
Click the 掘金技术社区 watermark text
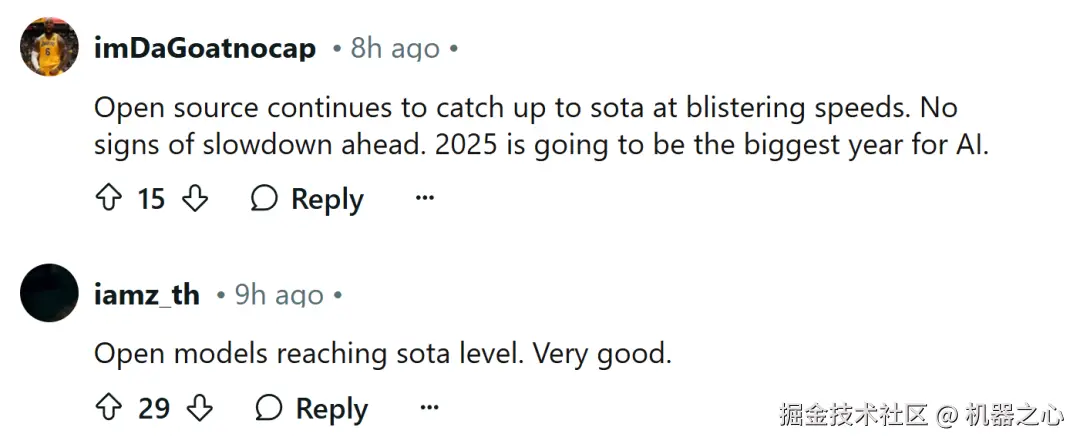pos(854,415)
